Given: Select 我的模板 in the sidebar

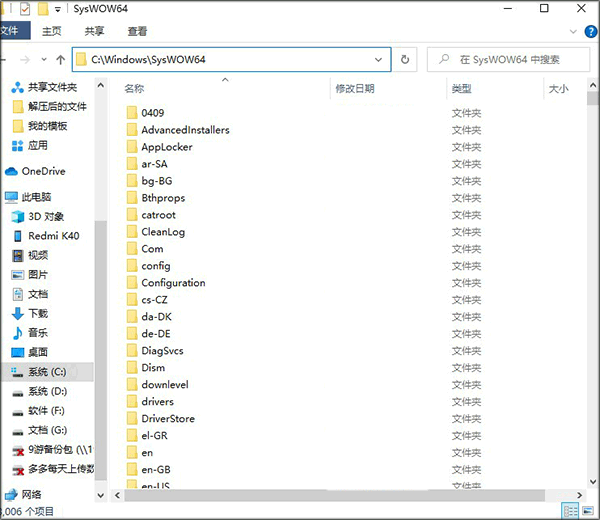Looking at the screenshot, I should 39,126.
